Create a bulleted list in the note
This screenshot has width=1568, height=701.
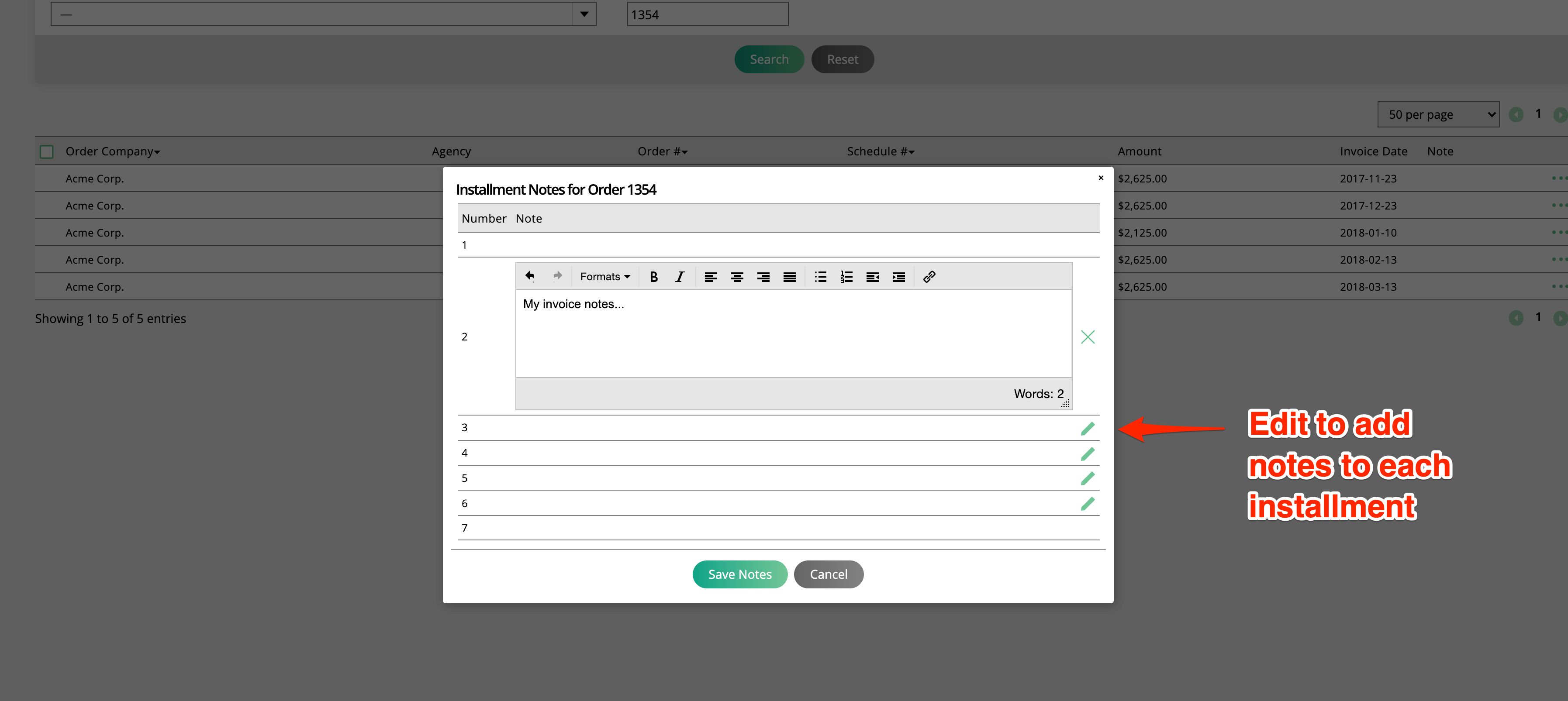pos(820,276)
